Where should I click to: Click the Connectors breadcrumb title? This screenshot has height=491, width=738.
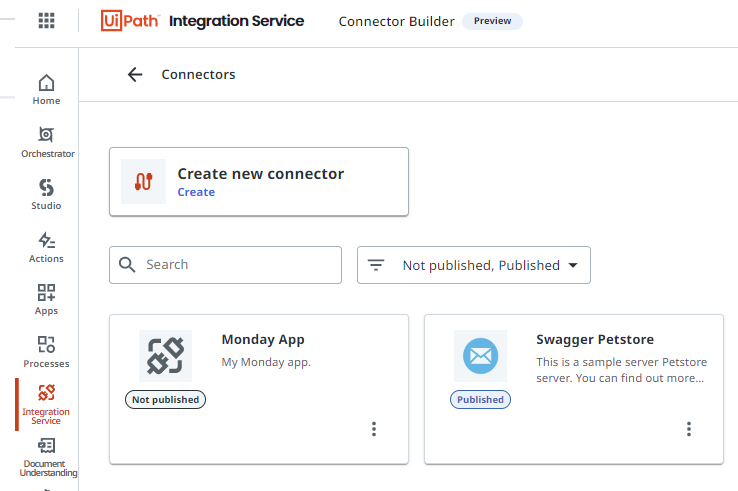198,74
